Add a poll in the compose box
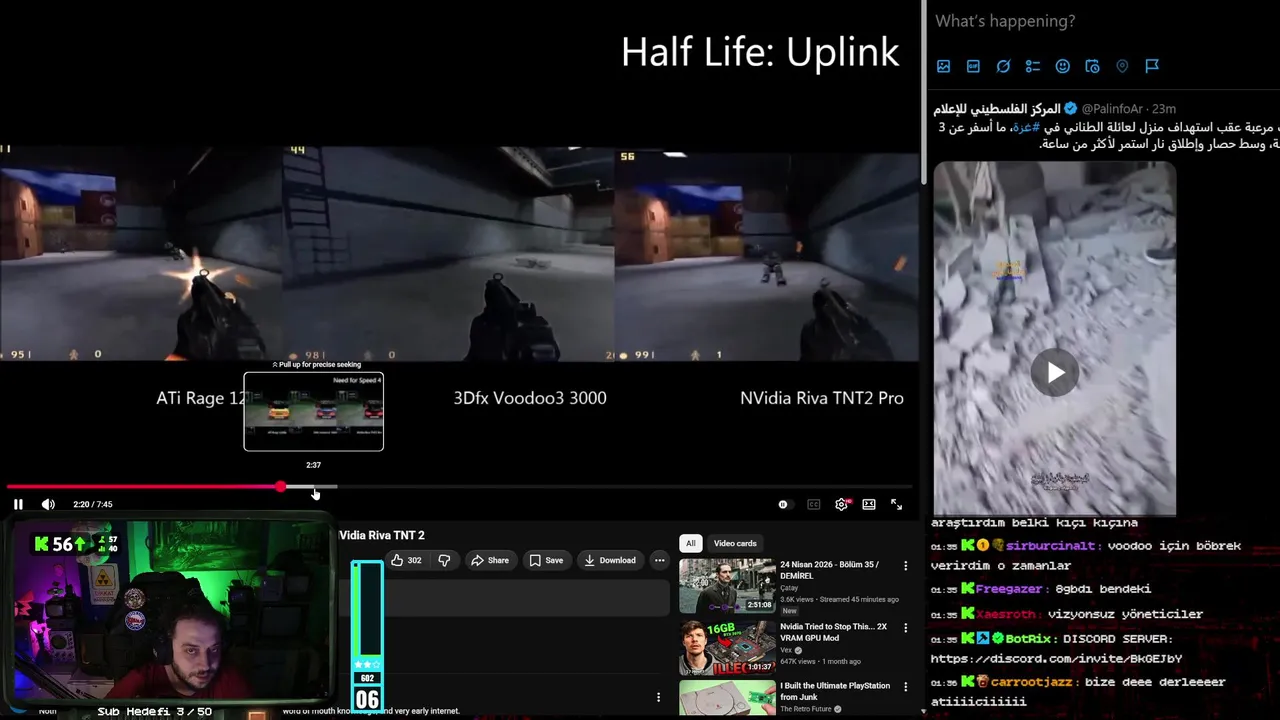Image resolution: width=1280 pixels, height=720 pixels. pos(1033,66)
